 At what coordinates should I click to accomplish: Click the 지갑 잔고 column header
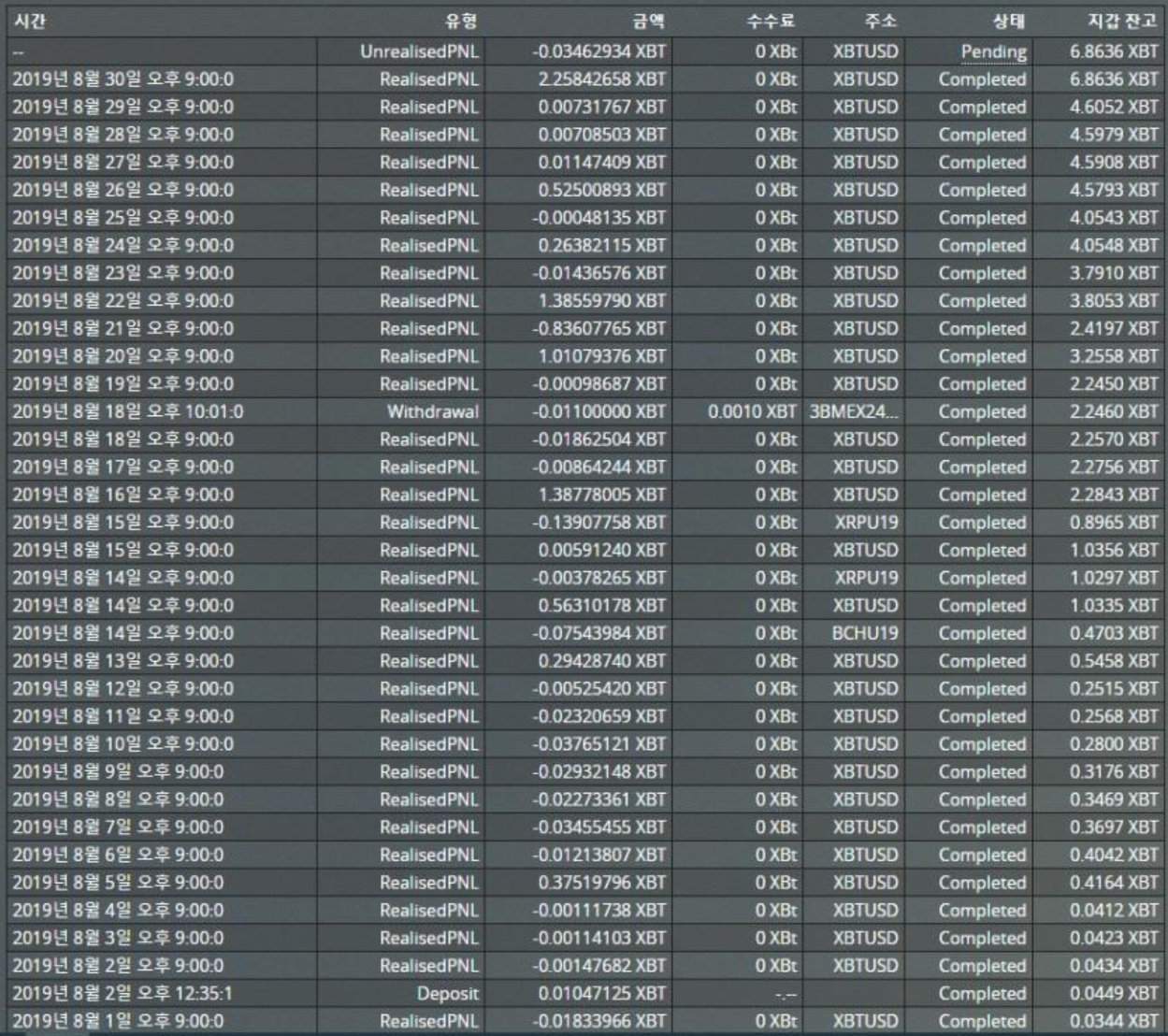[1122, 22]
